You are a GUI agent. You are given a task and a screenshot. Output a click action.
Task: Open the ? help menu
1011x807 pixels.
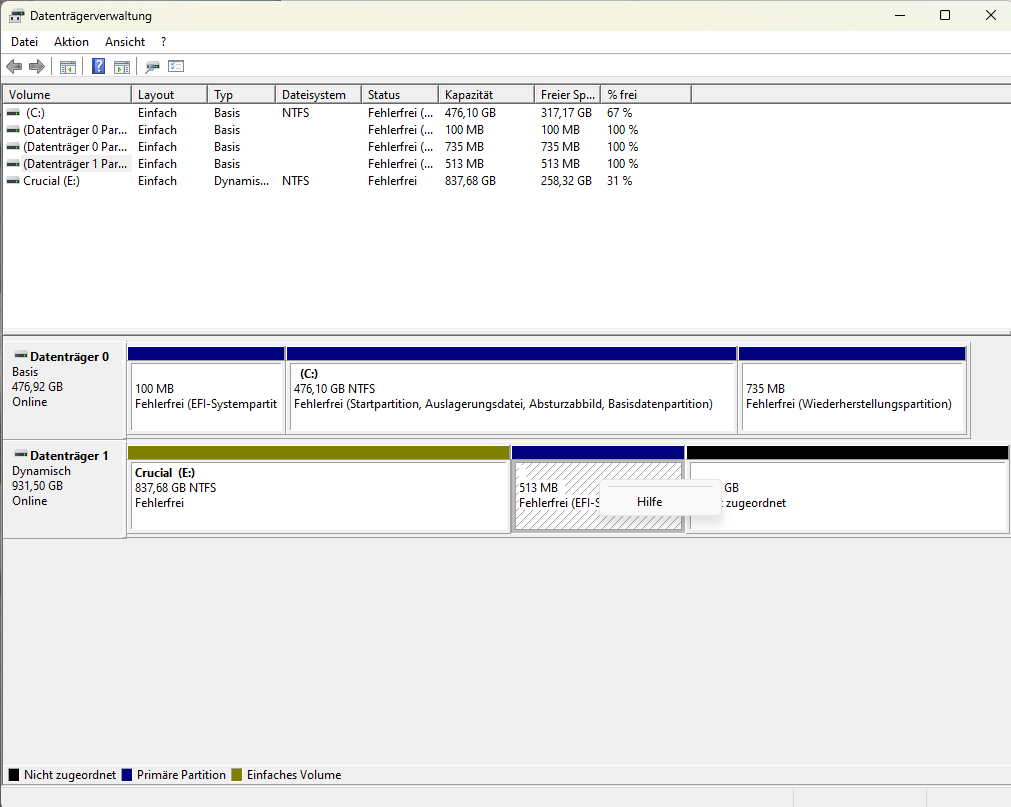(164, 42)
